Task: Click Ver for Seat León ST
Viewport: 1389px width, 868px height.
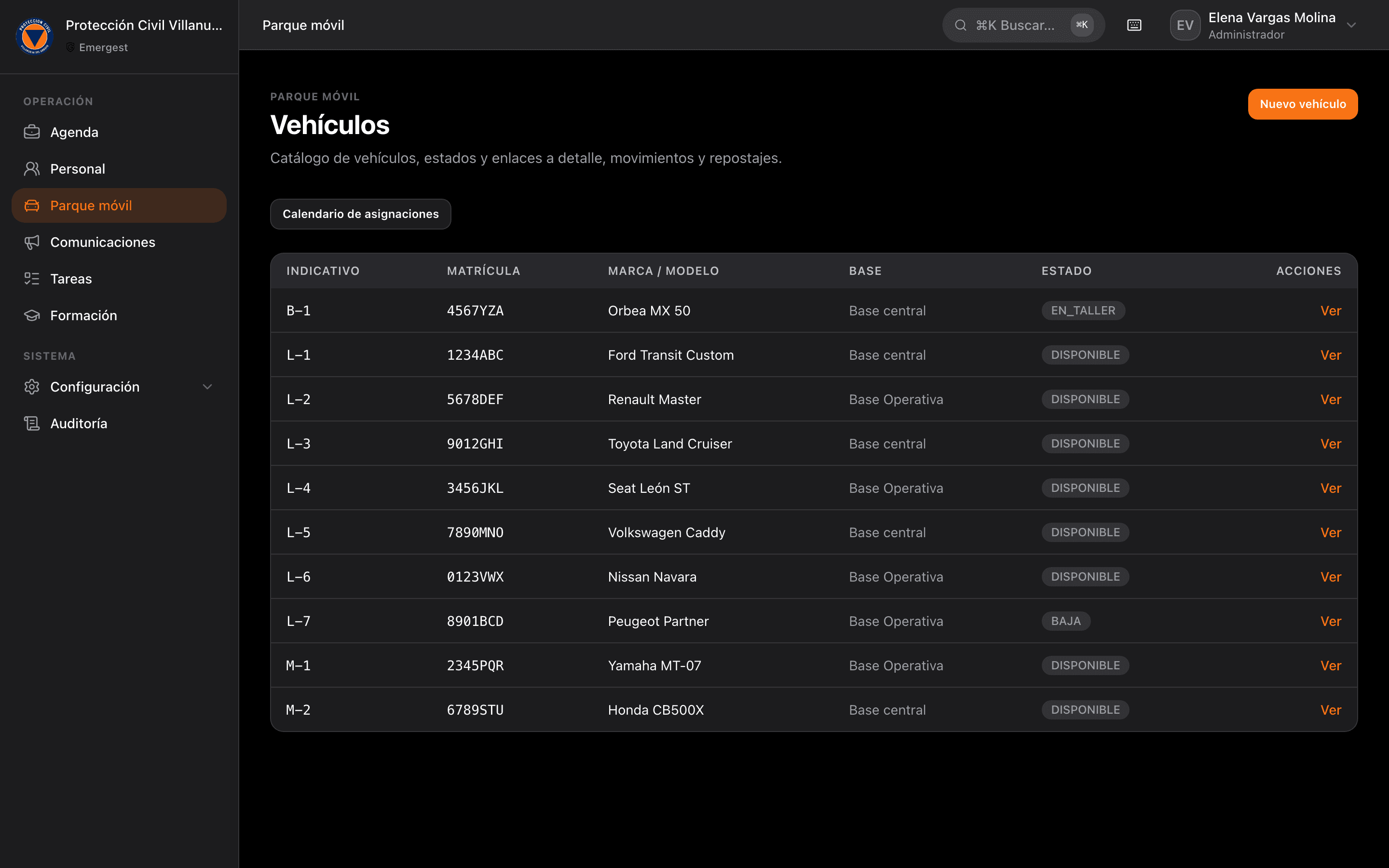Action: (x=1331, y=488)
